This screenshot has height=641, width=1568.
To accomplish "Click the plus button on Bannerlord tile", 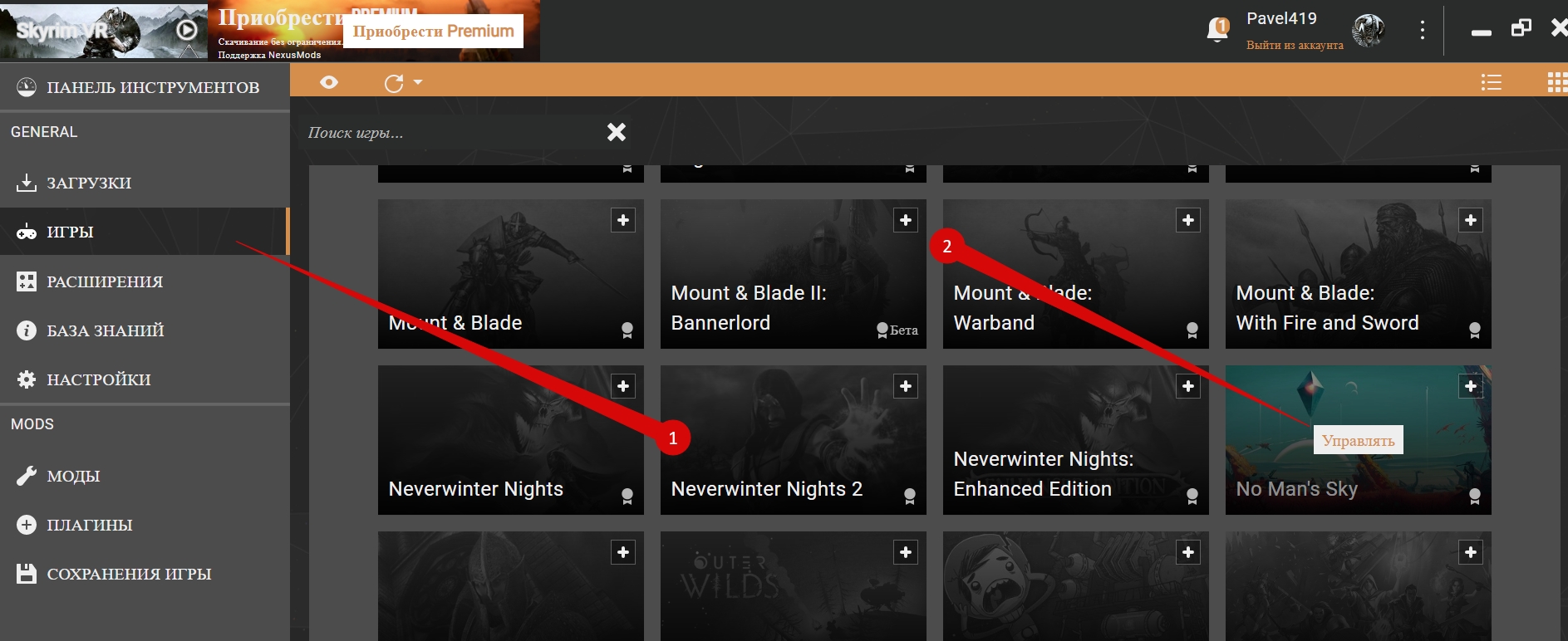I will [906, 220].
